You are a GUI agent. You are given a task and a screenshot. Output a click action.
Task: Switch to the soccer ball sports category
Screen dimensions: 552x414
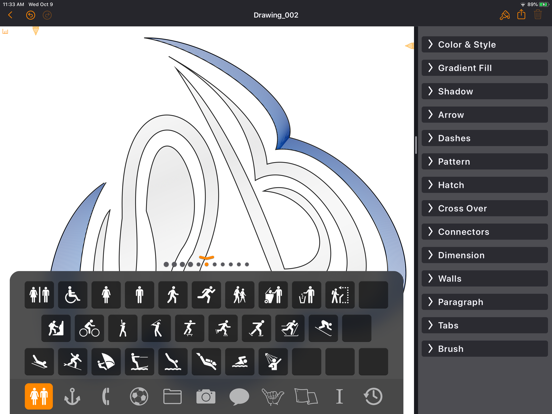pyautogui.click(x=139, y=396)
